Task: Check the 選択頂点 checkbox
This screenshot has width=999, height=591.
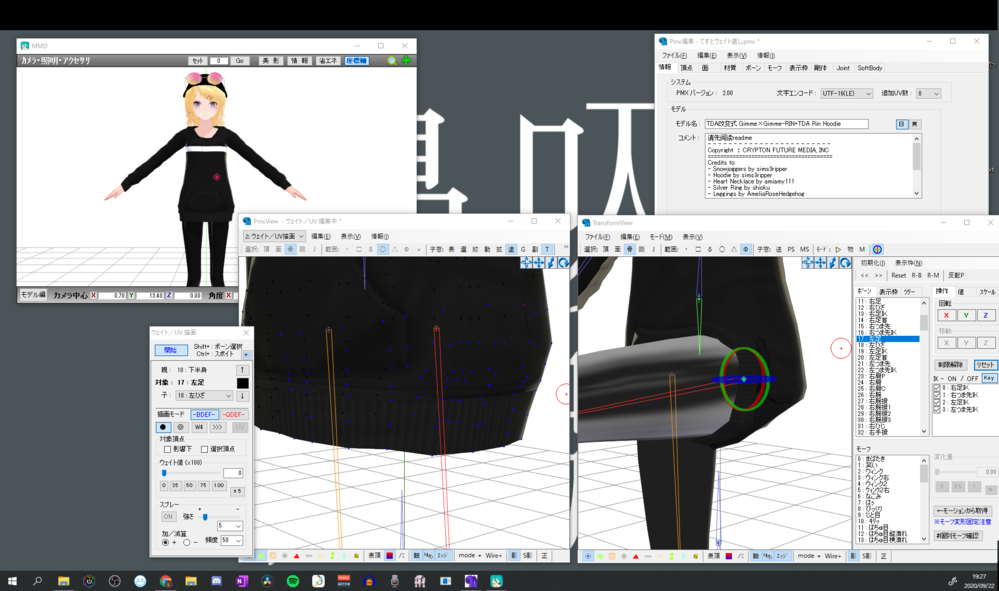Action: (x=205, y=449)
